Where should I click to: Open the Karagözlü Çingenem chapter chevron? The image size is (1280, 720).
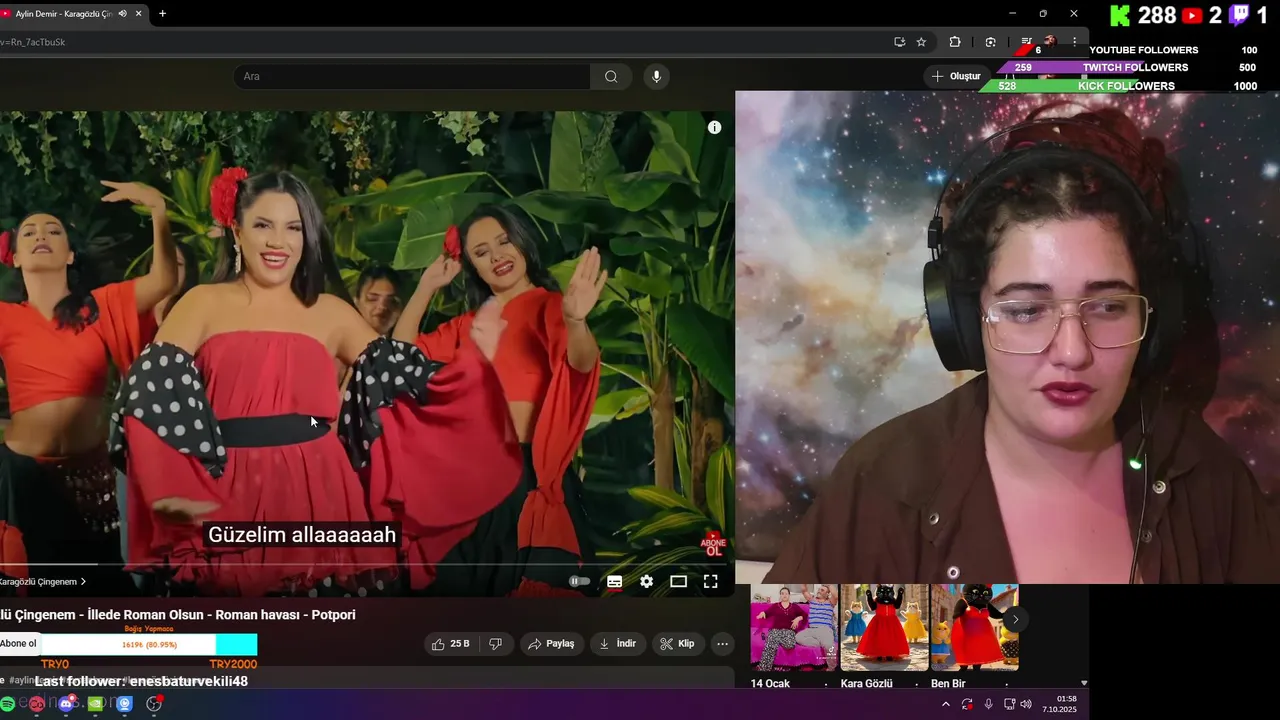[83, 582]
